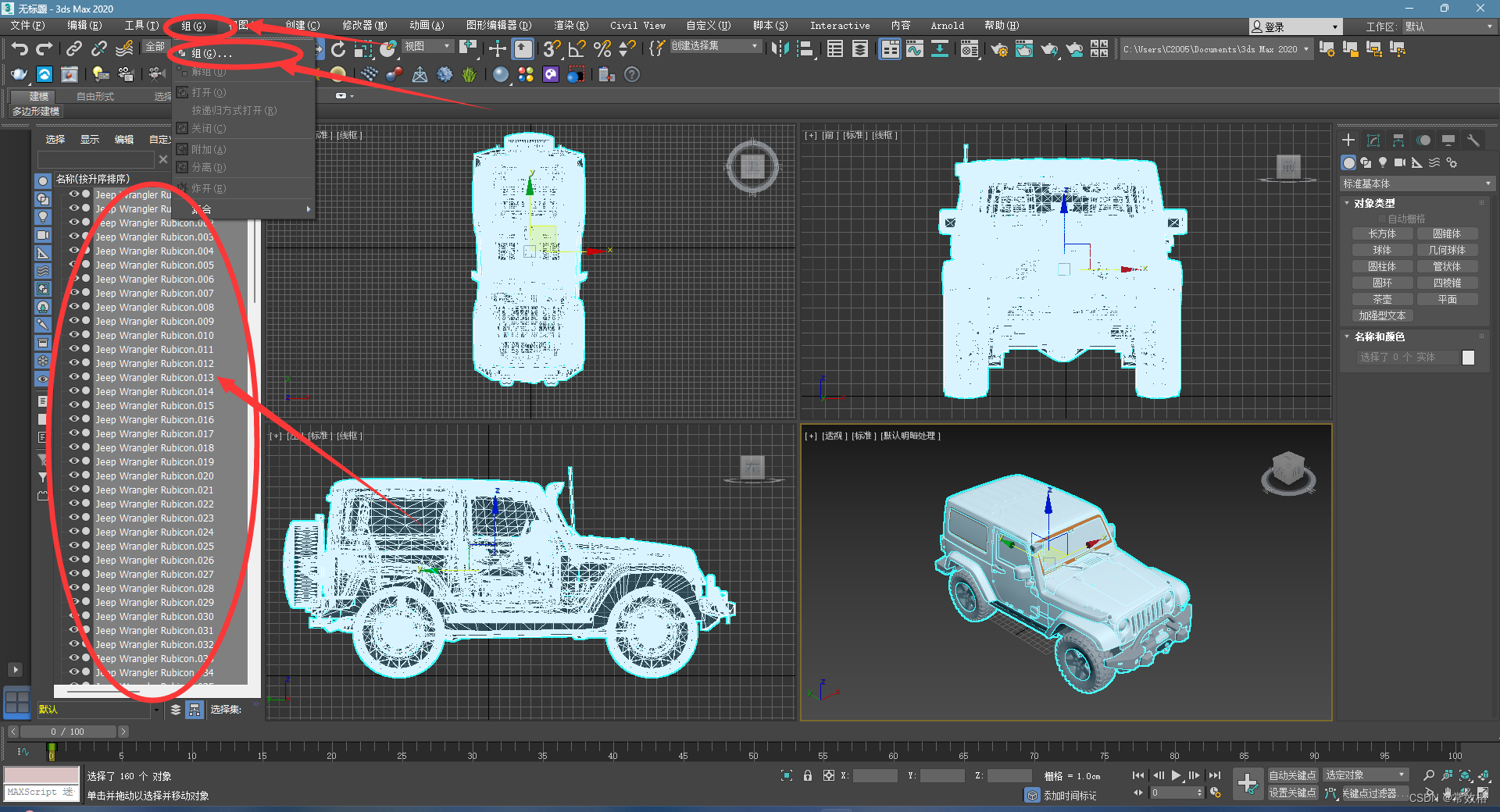Click the Select and Manipulate cross icon
The width and height of the screenshot is (1500, 812).
497,49
